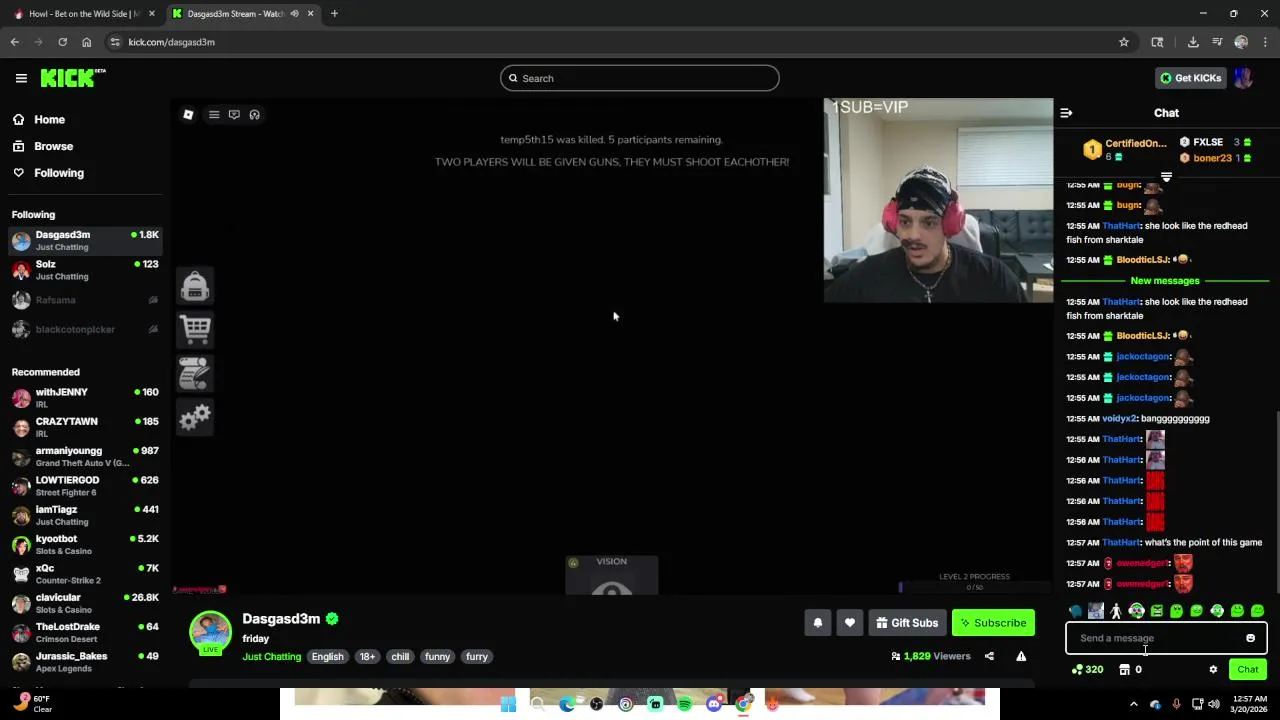Screen dimensions: 1280x720
Task: Collapse chat panel with arrow icon
Action: (x=1066, y=113)
